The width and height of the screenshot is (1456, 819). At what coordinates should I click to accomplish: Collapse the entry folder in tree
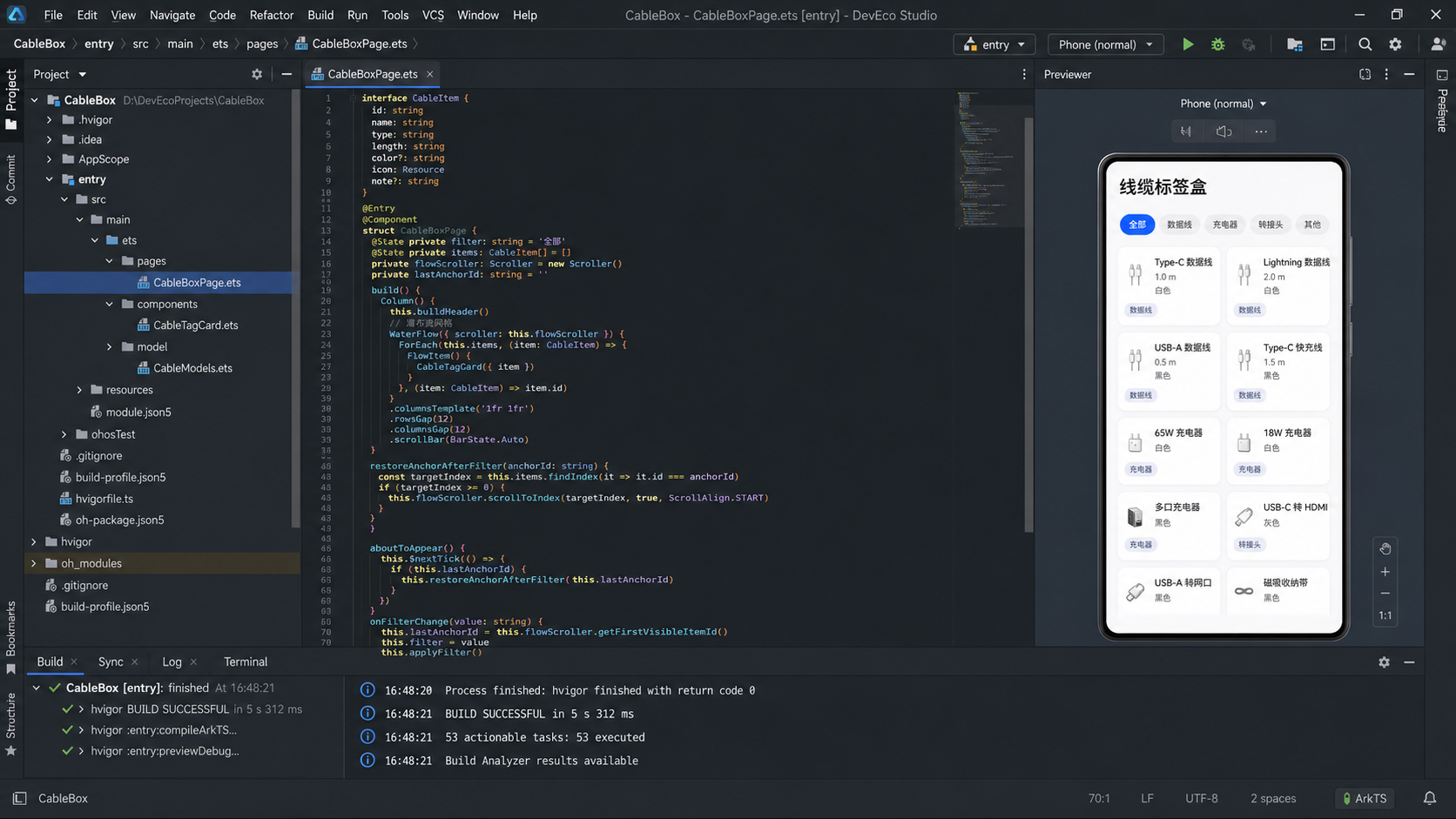(50, 179)
